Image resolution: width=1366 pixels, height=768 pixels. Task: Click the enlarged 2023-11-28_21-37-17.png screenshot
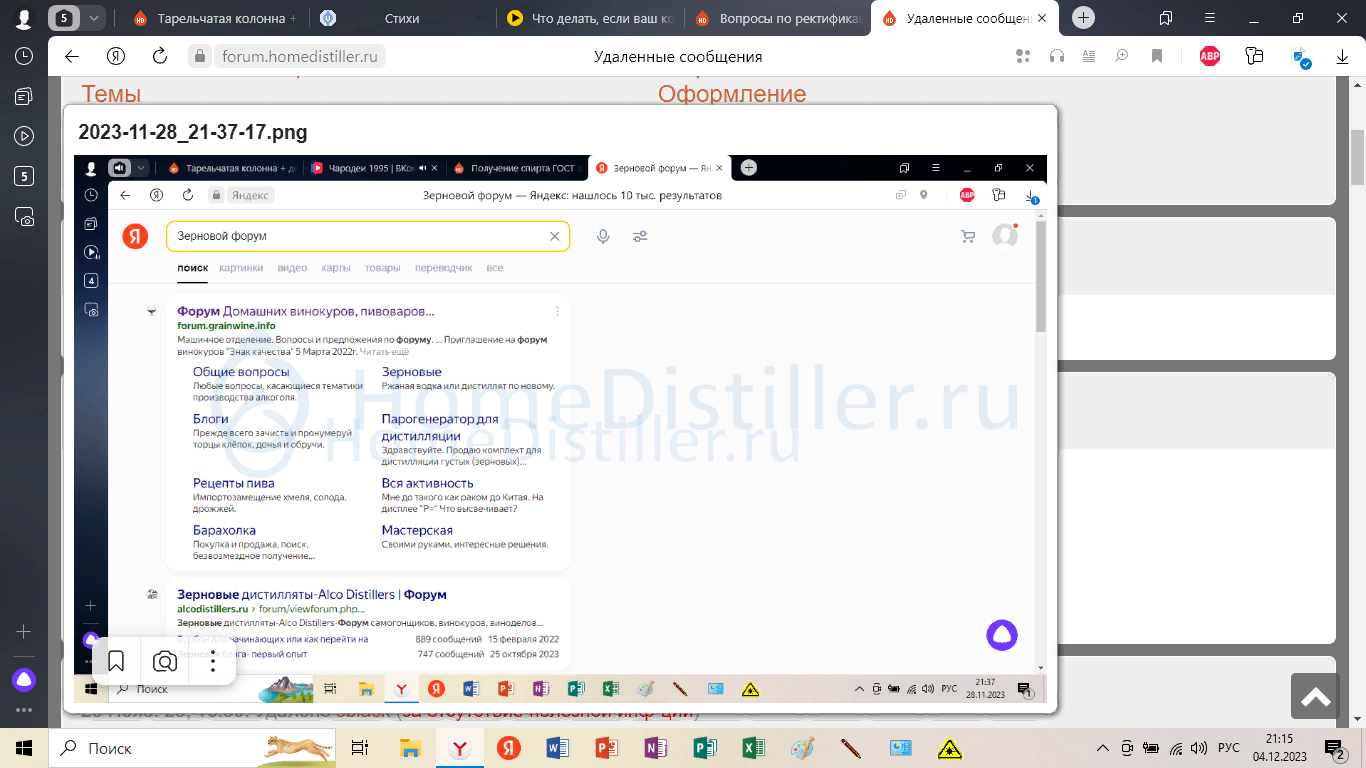coord(560,428)
